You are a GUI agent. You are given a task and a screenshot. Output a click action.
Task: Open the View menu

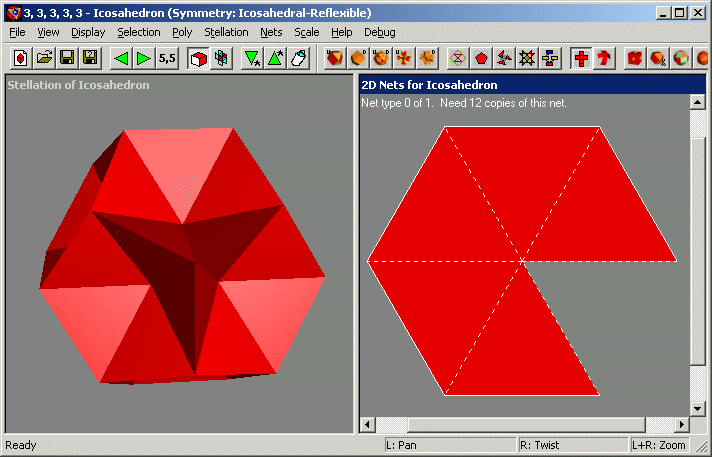(48, 32)
